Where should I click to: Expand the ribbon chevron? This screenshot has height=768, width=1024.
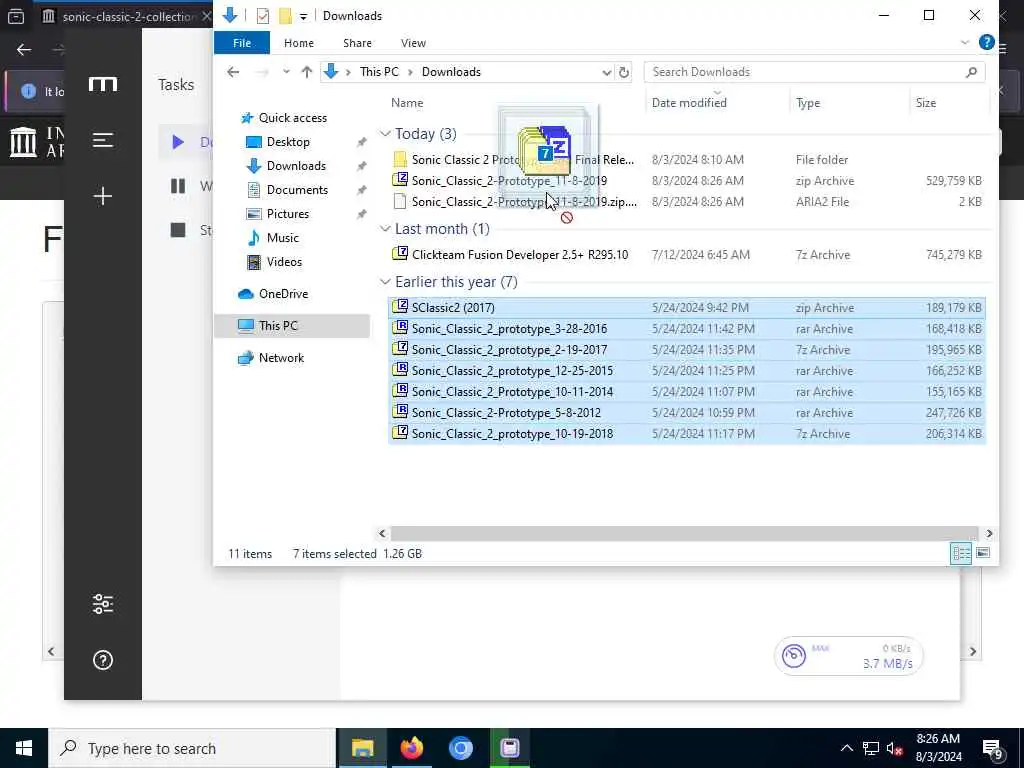965,42
